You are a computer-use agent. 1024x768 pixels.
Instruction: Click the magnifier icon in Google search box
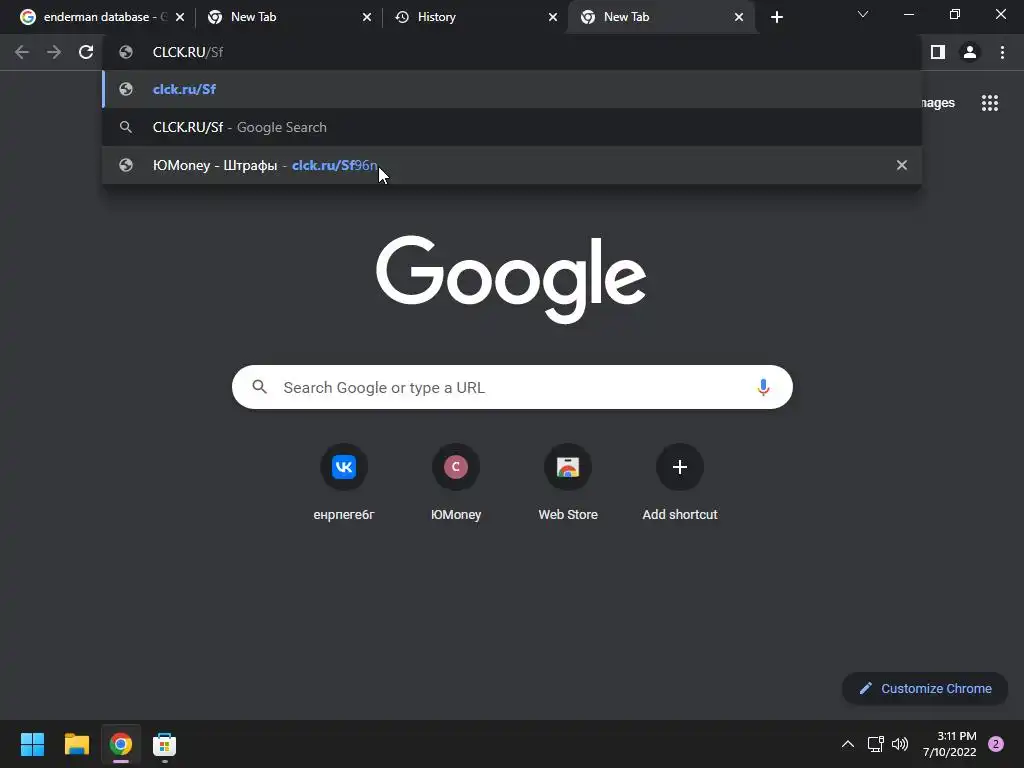pyautogui.click(x=259, y=387)
